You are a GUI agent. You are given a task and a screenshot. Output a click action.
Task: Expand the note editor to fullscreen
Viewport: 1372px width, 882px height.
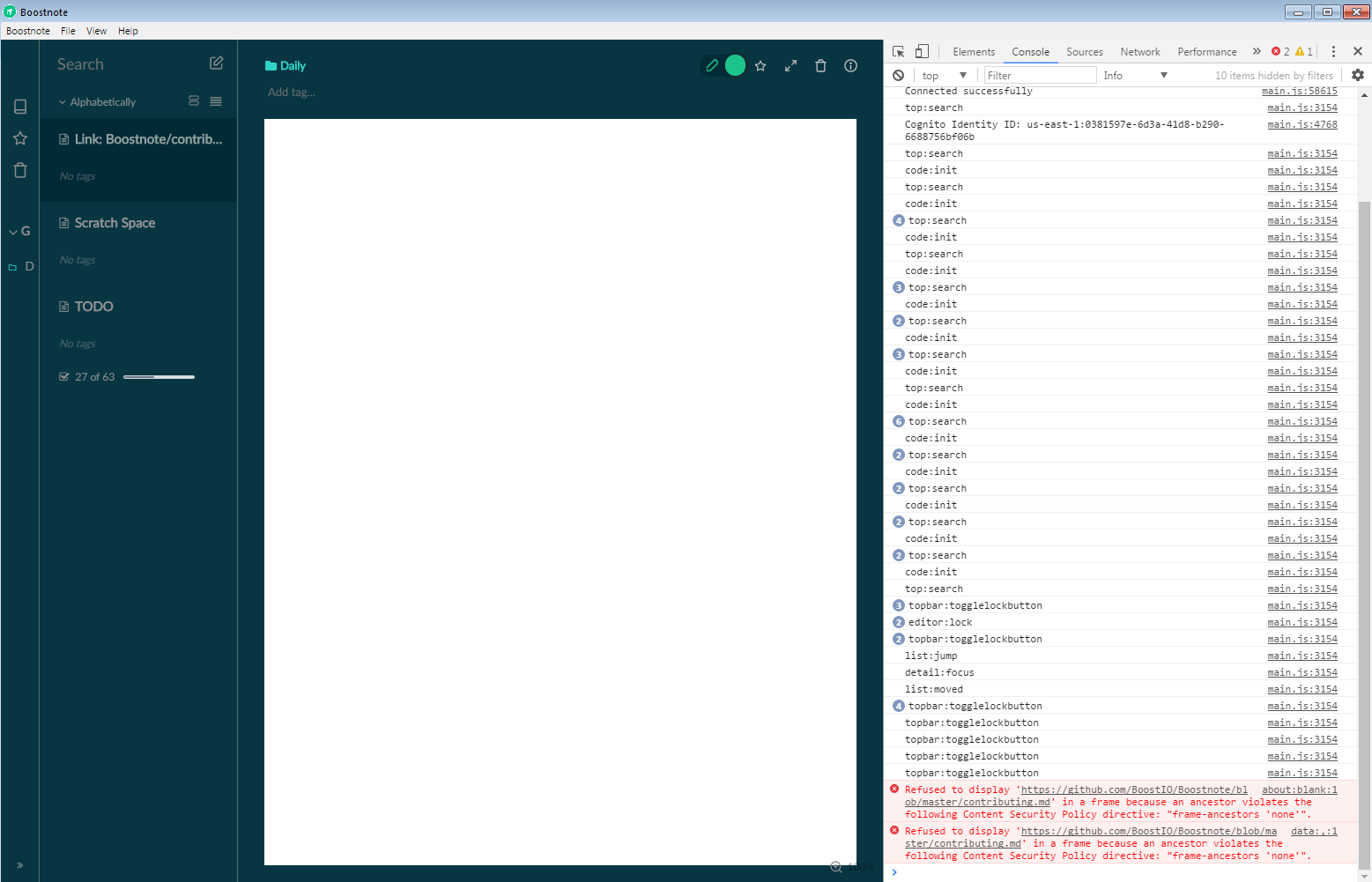coord(790,66)
